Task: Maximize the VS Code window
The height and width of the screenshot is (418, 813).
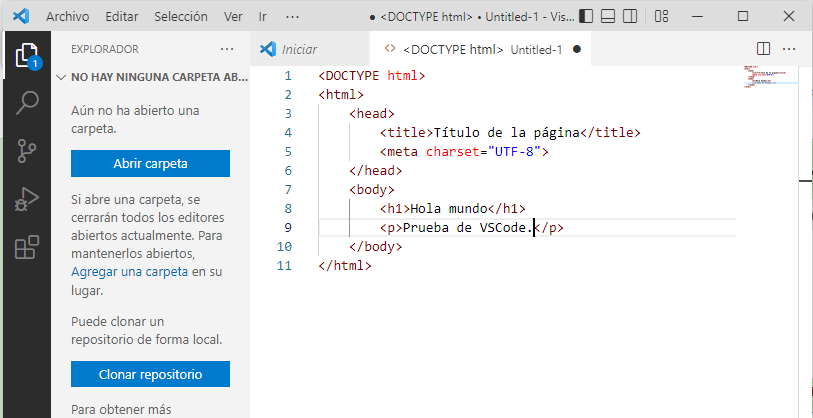Action: (743, 16)
